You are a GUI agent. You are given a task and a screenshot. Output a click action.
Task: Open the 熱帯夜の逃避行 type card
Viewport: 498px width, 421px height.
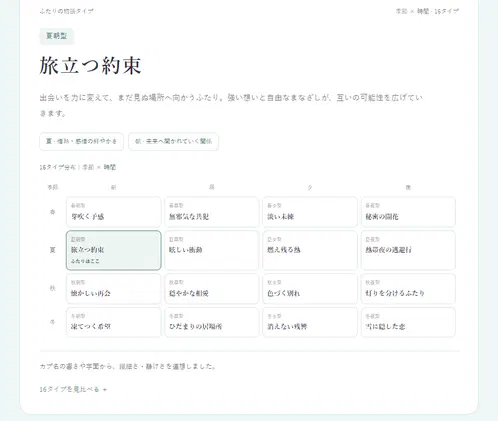[408, 250]
